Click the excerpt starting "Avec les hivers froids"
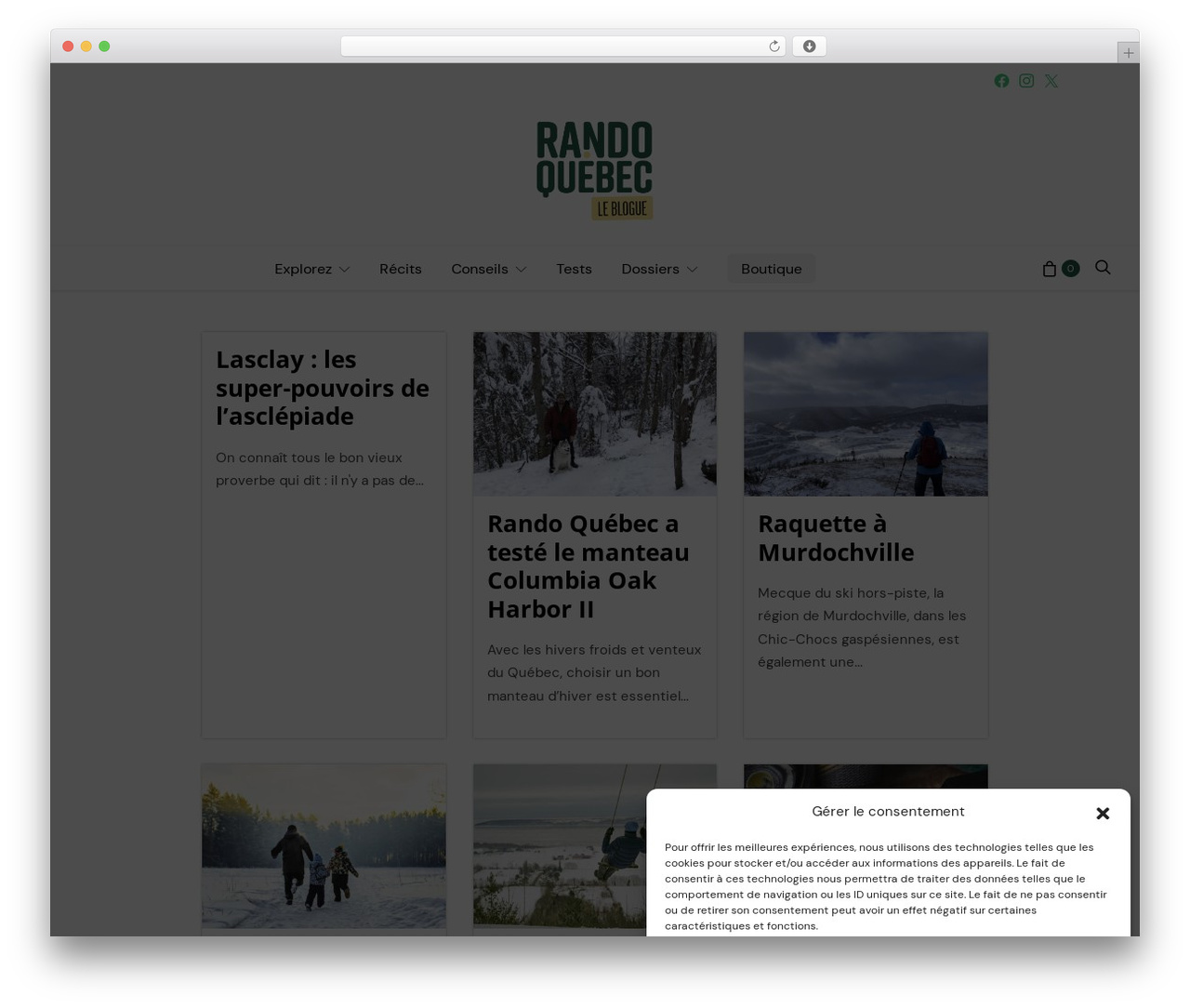The height and width of the screenshot is (1008, 1190). (594, 673)
